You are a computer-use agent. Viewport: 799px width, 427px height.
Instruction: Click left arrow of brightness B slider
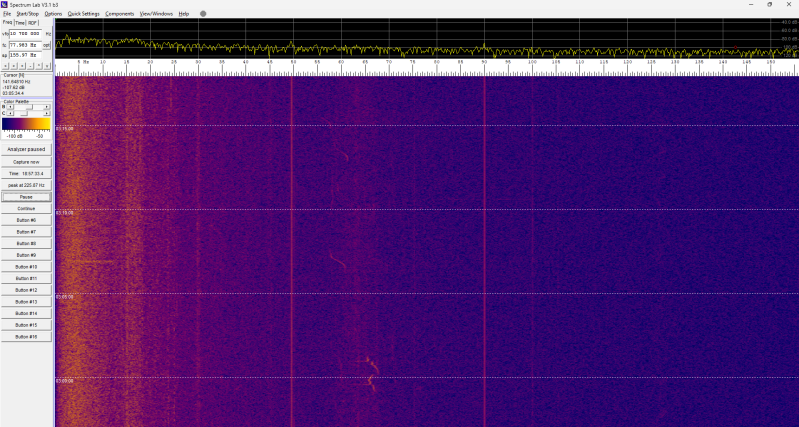tap(10, 107)
